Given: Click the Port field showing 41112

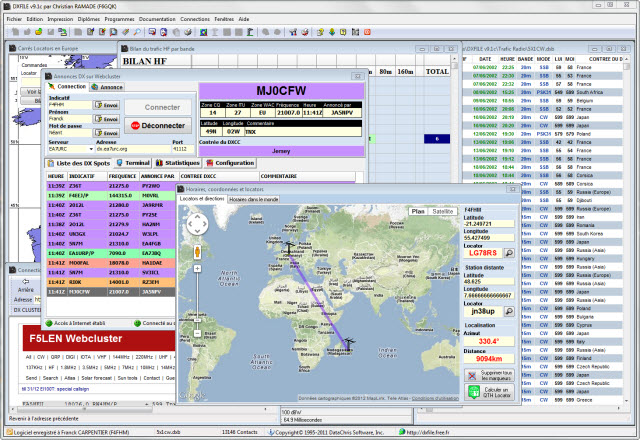Looking at the screenshot, I should coord(182,149).
